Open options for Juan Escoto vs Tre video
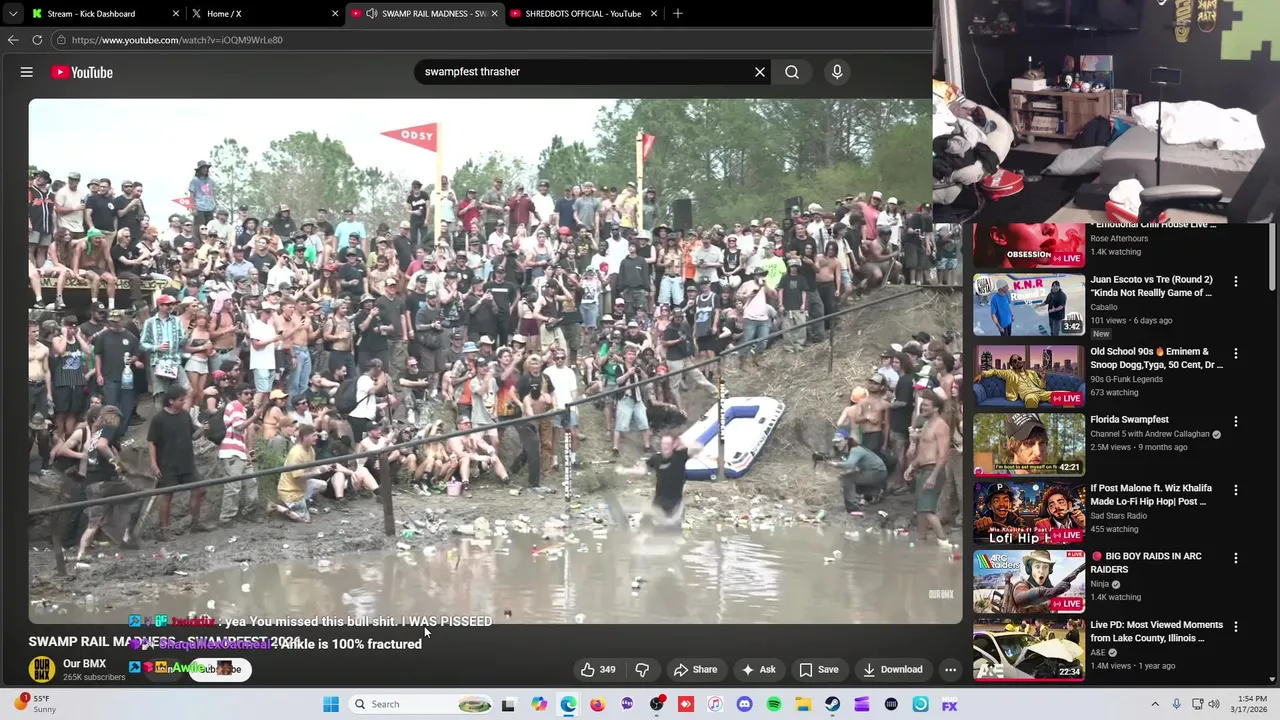The height and width of the screenshot is (720, 1280). pyautogui.click(x=1236, y=282)
